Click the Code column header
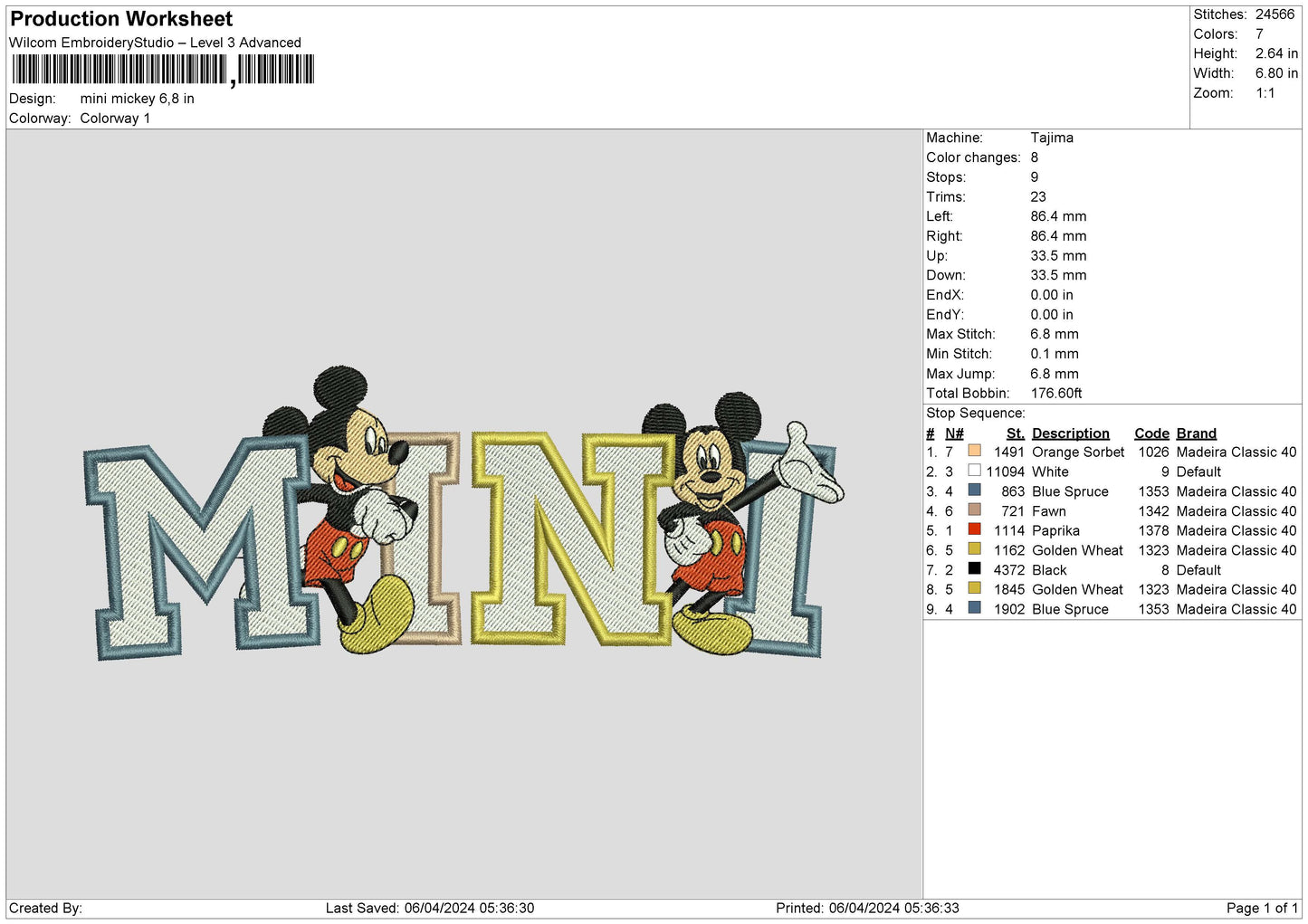Image resolution: width=1308 pixels, height=924 pixels. pyautogui.click(x=1151, y=433)
